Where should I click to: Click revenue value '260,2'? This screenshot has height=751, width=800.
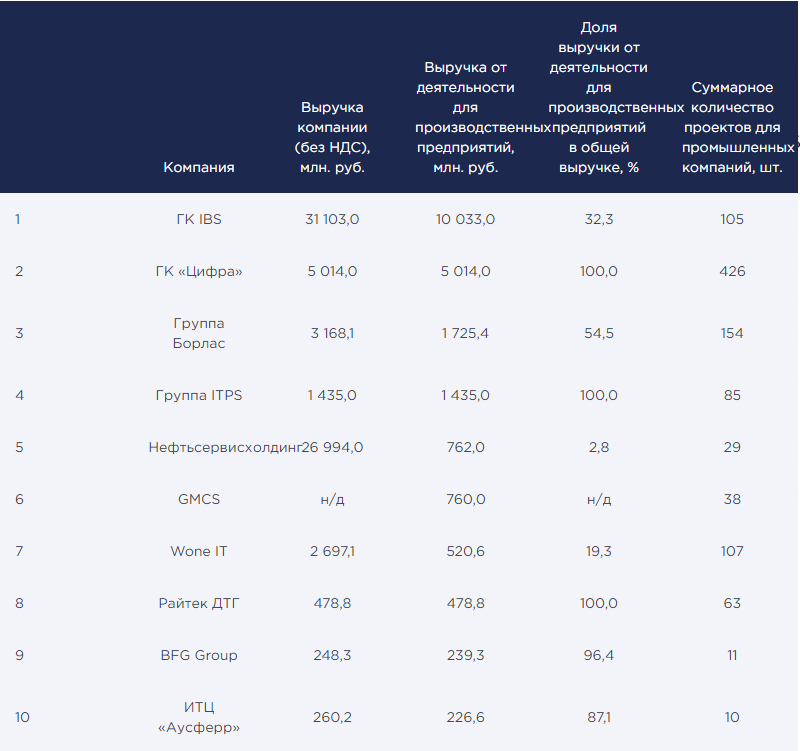332,718
